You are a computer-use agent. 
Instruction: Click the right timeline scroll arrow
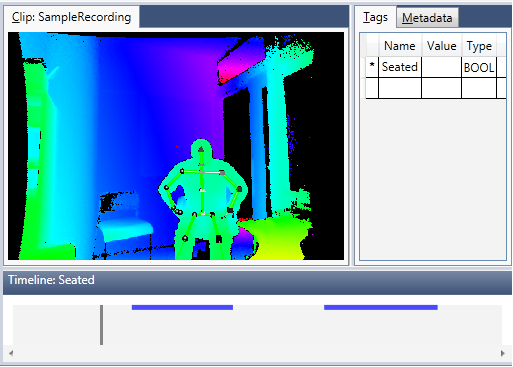coord(503,353)
